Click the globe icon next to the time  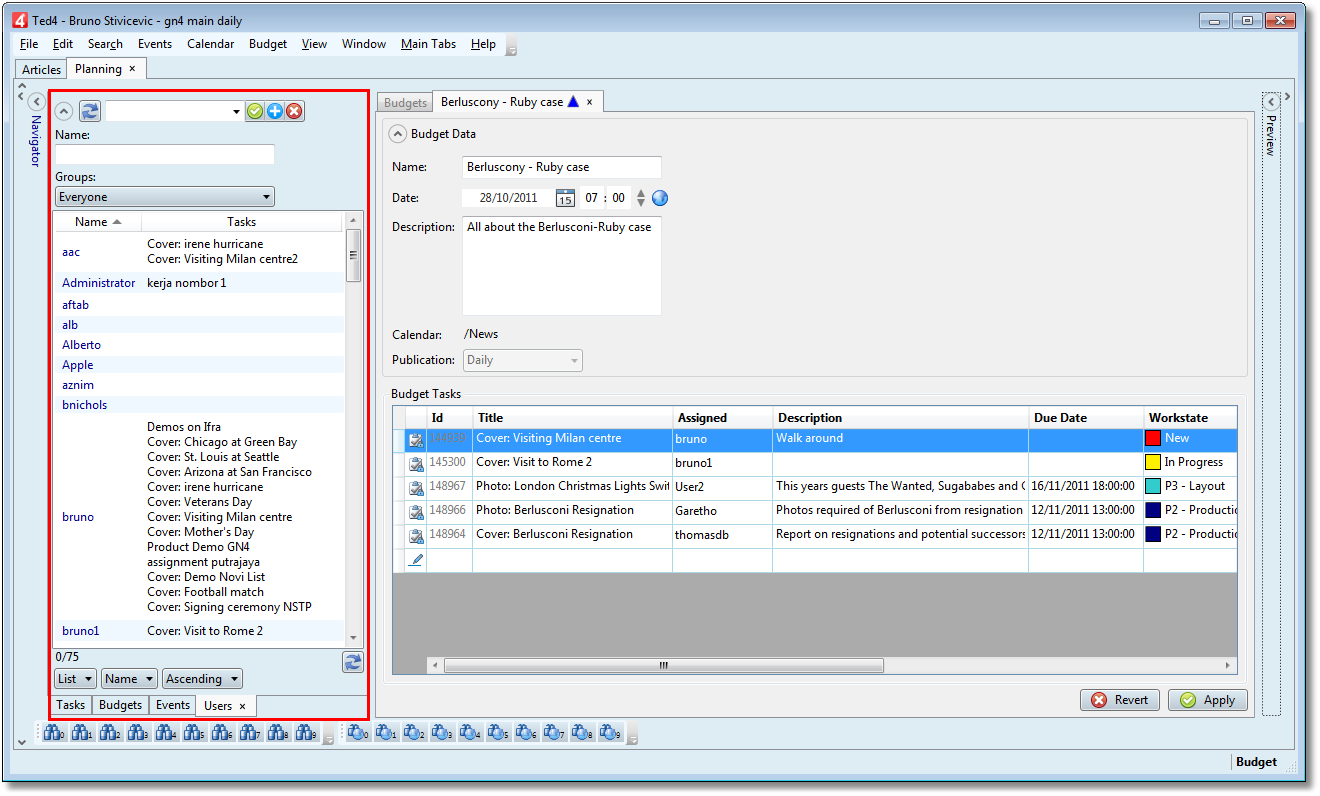(x=660, y=198)
